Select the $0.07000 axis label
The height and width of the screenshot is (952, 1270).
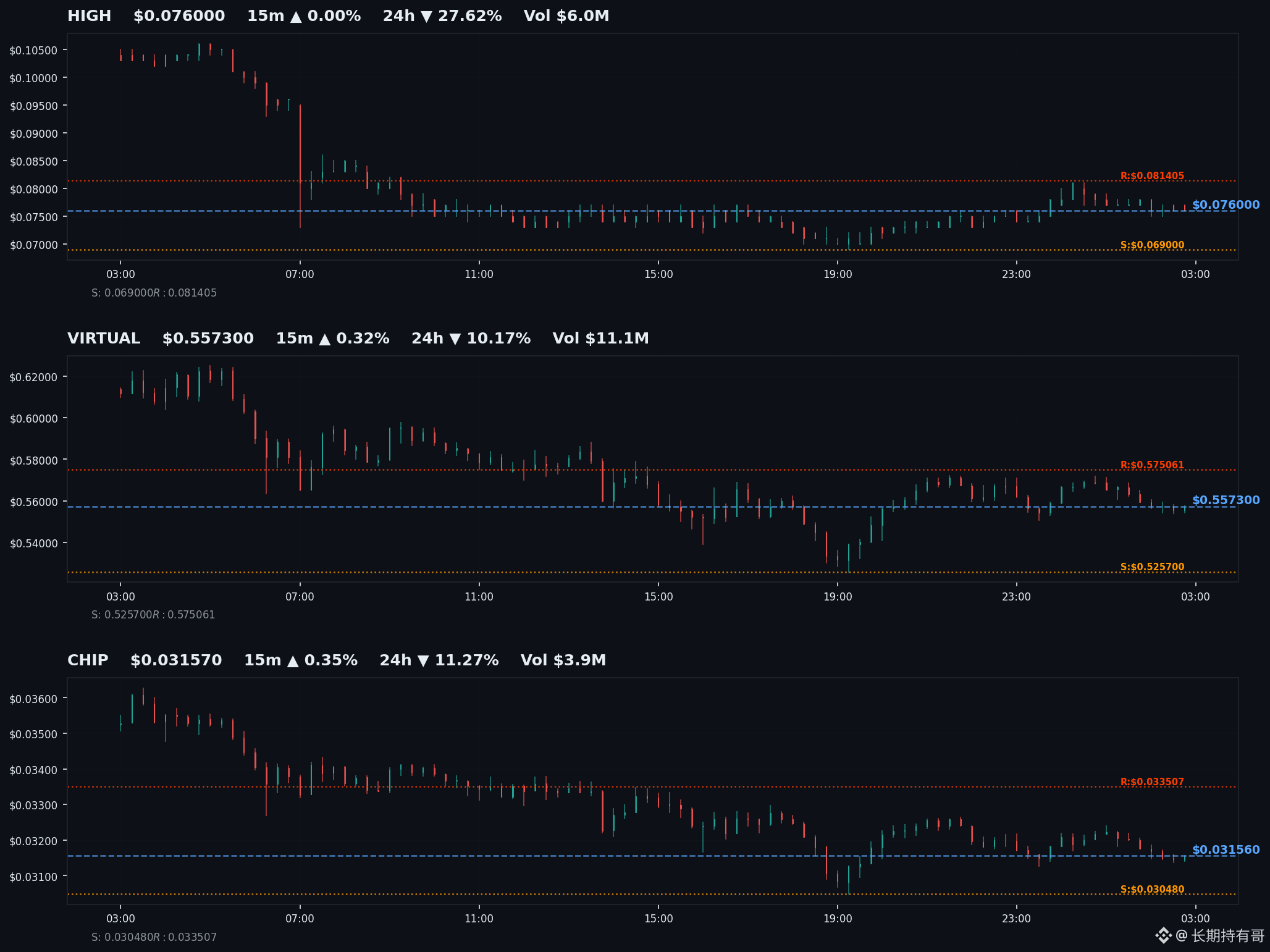coord(33,245)
